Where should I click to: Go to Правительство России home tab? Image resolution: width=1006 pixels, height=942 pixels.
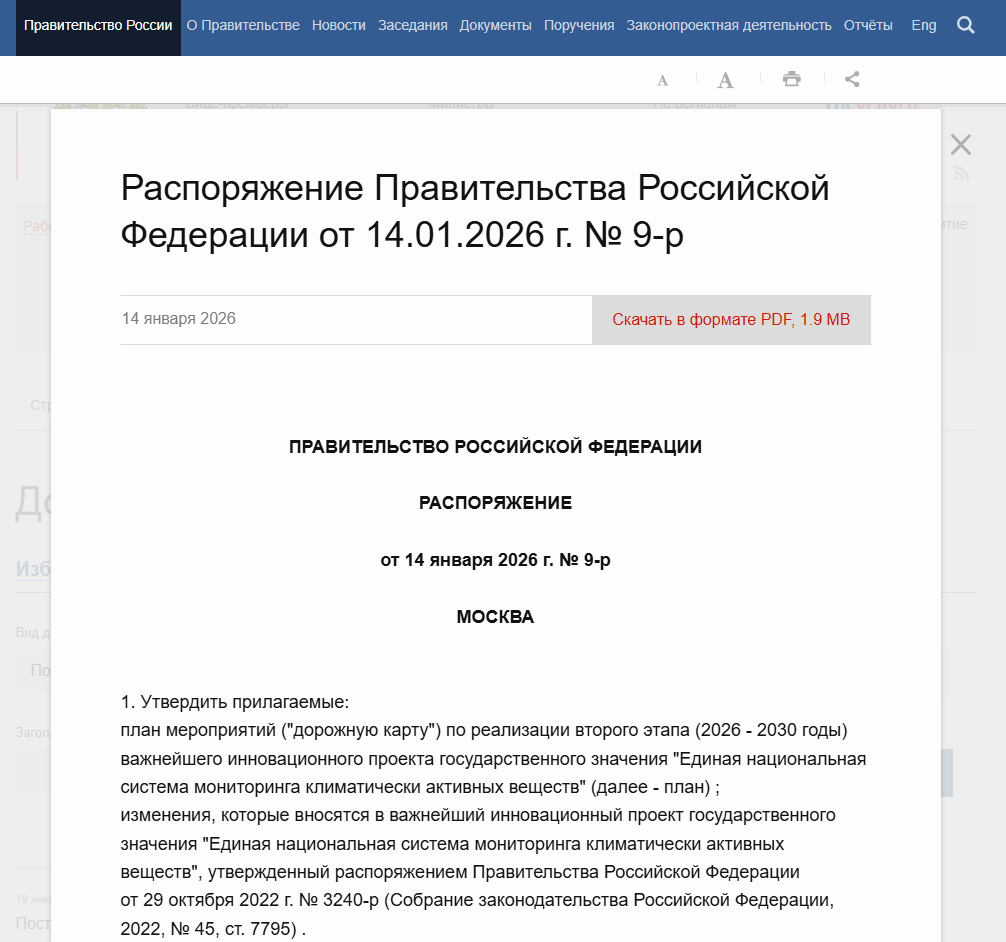(98, 26)
